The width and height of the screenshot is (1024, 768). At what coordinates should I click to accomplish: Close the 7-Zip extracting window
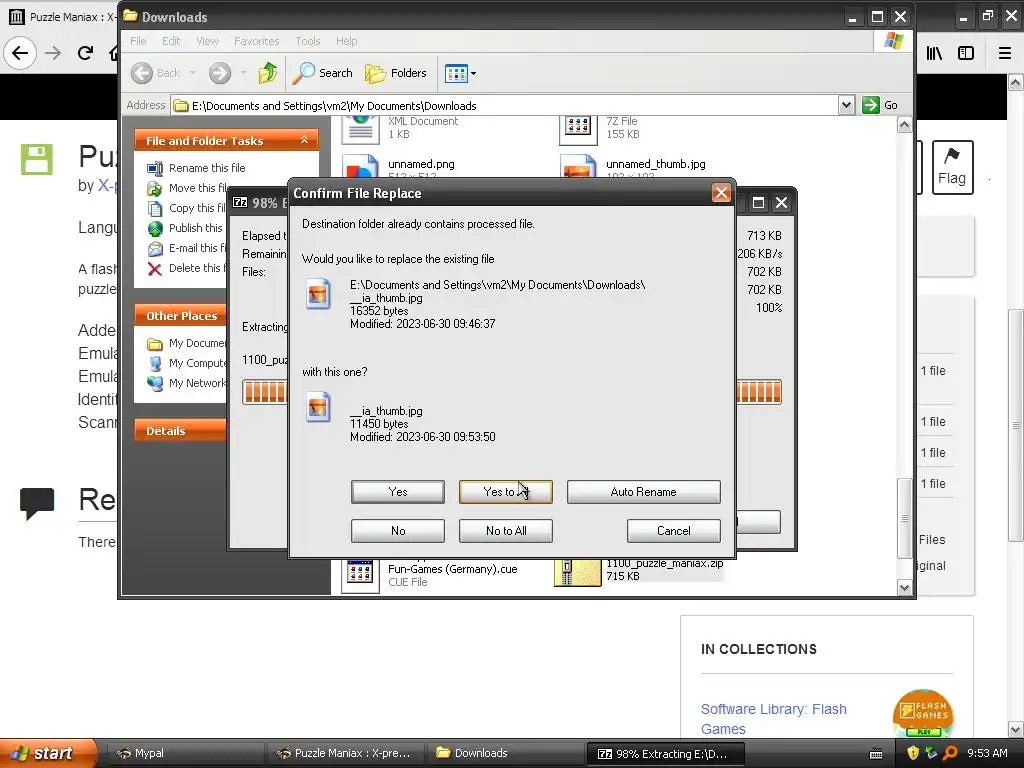point(781,202)
